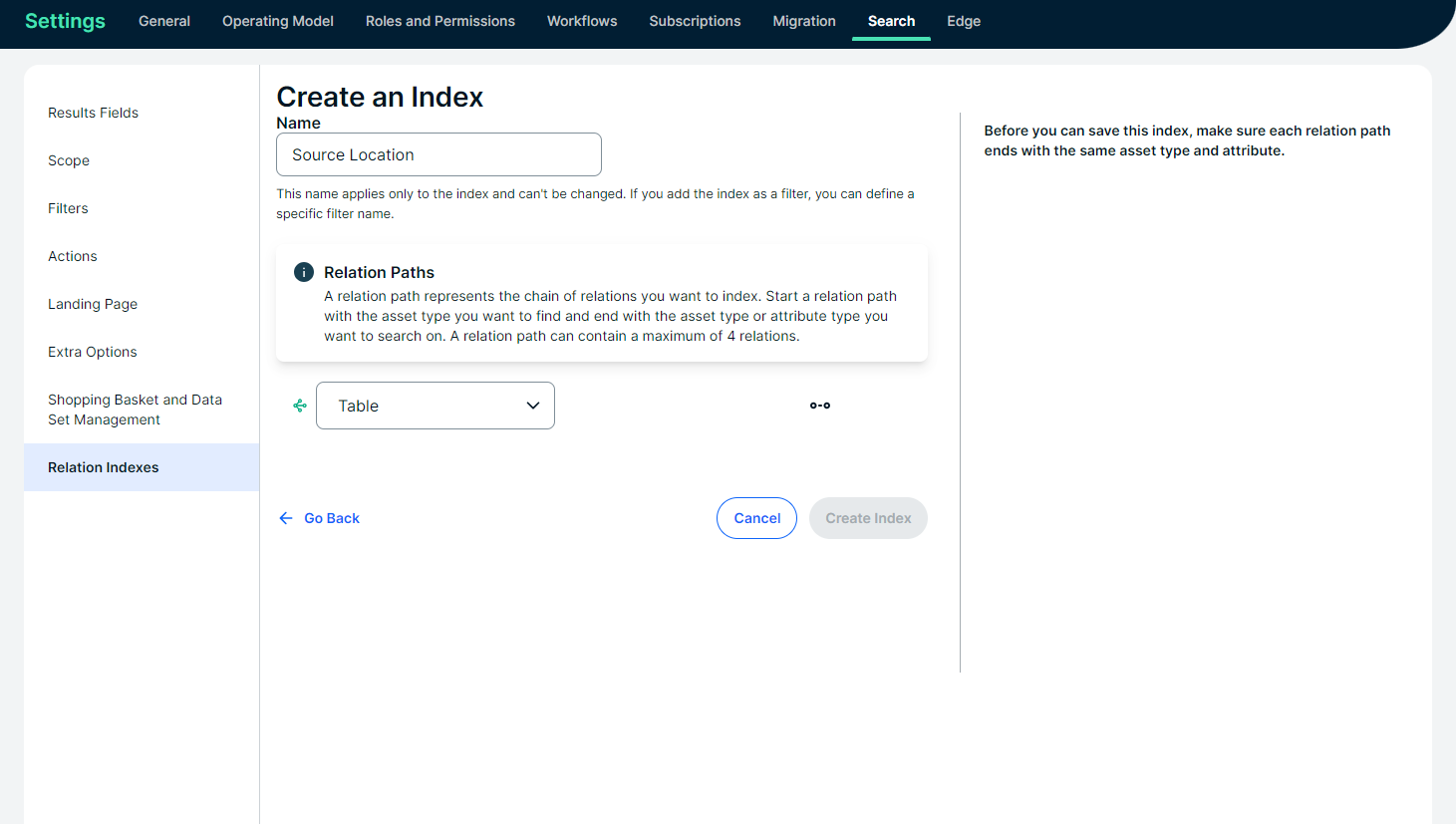Screen dimensions: 1456x824
Task: Open the Edge tab
Action: point(964,21)
